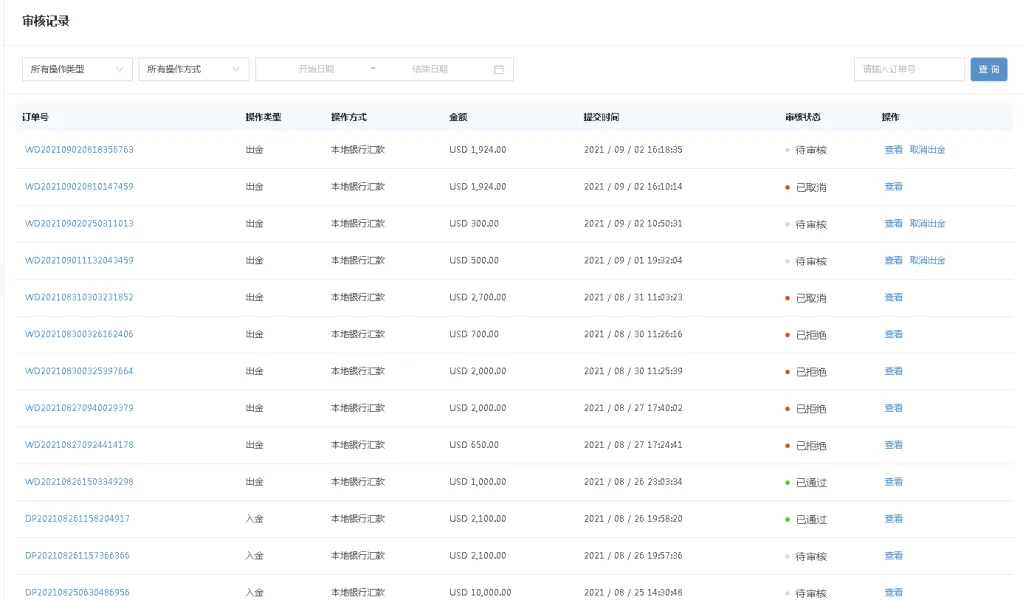View details of USD 2,700.00 cancelled order
The image size is (1023, 600).
pos(893,298)
